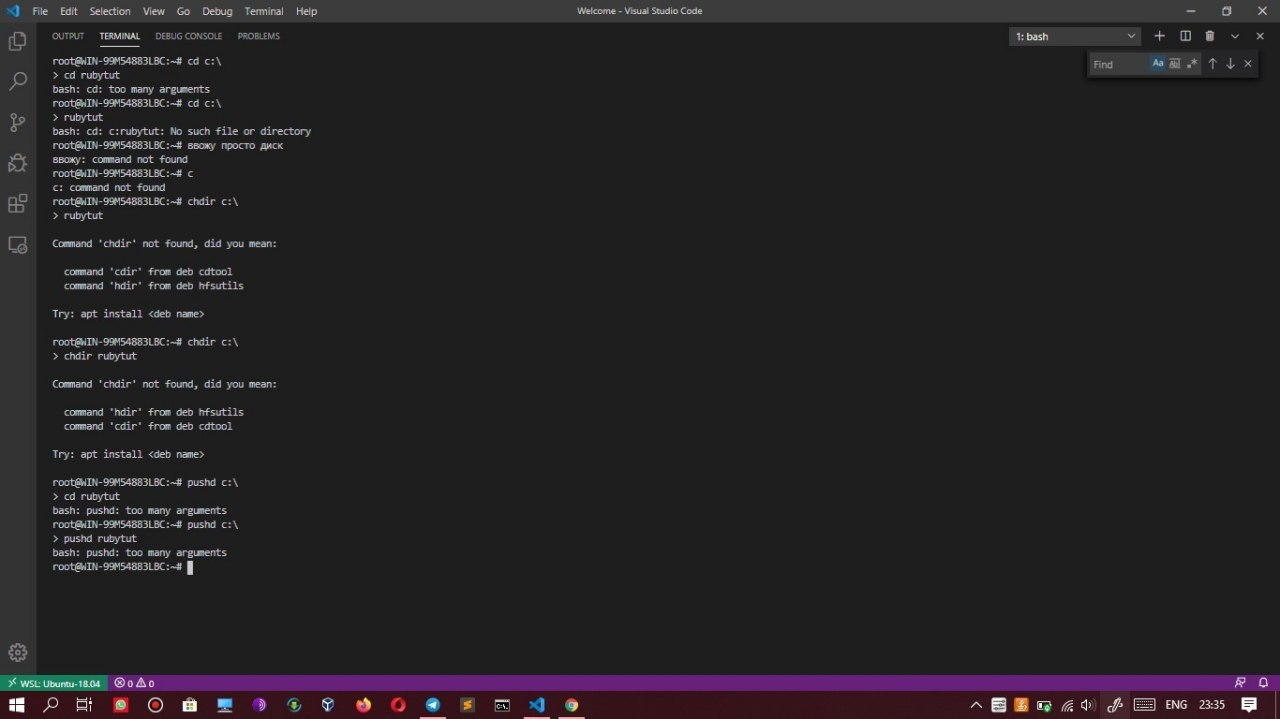
Task: Click the WSL: Ubuntu-18.04 remote indicator
Action: click(54, 683)
